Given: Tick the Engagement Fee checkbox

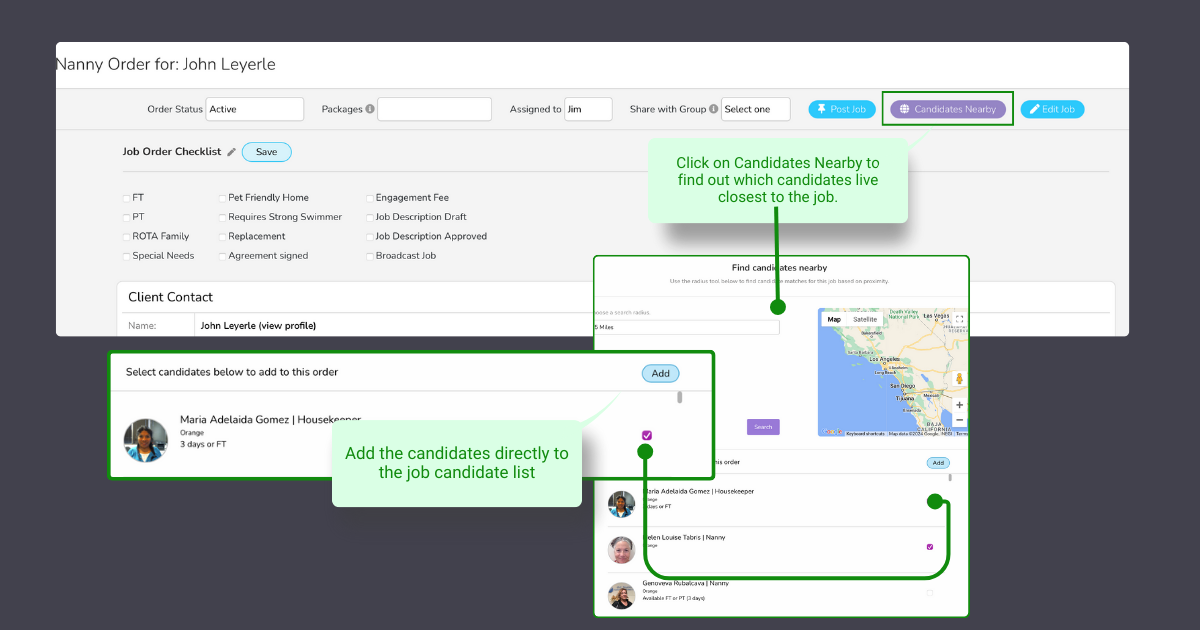Looking at the screenshot, I should point(369,198).
